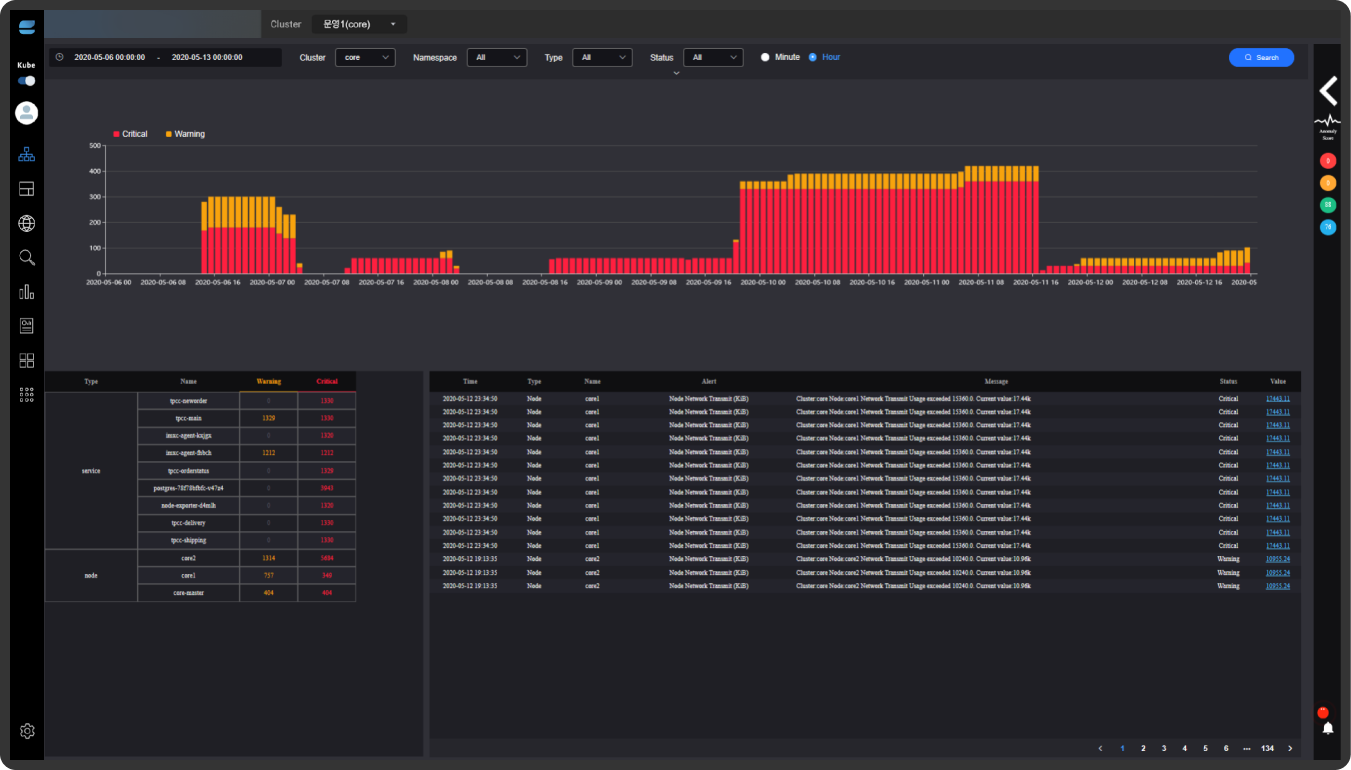The height and width of the screenshot is (770, 1351).
Task: Select the Hour radio button
Action: [x=813, y=57]
